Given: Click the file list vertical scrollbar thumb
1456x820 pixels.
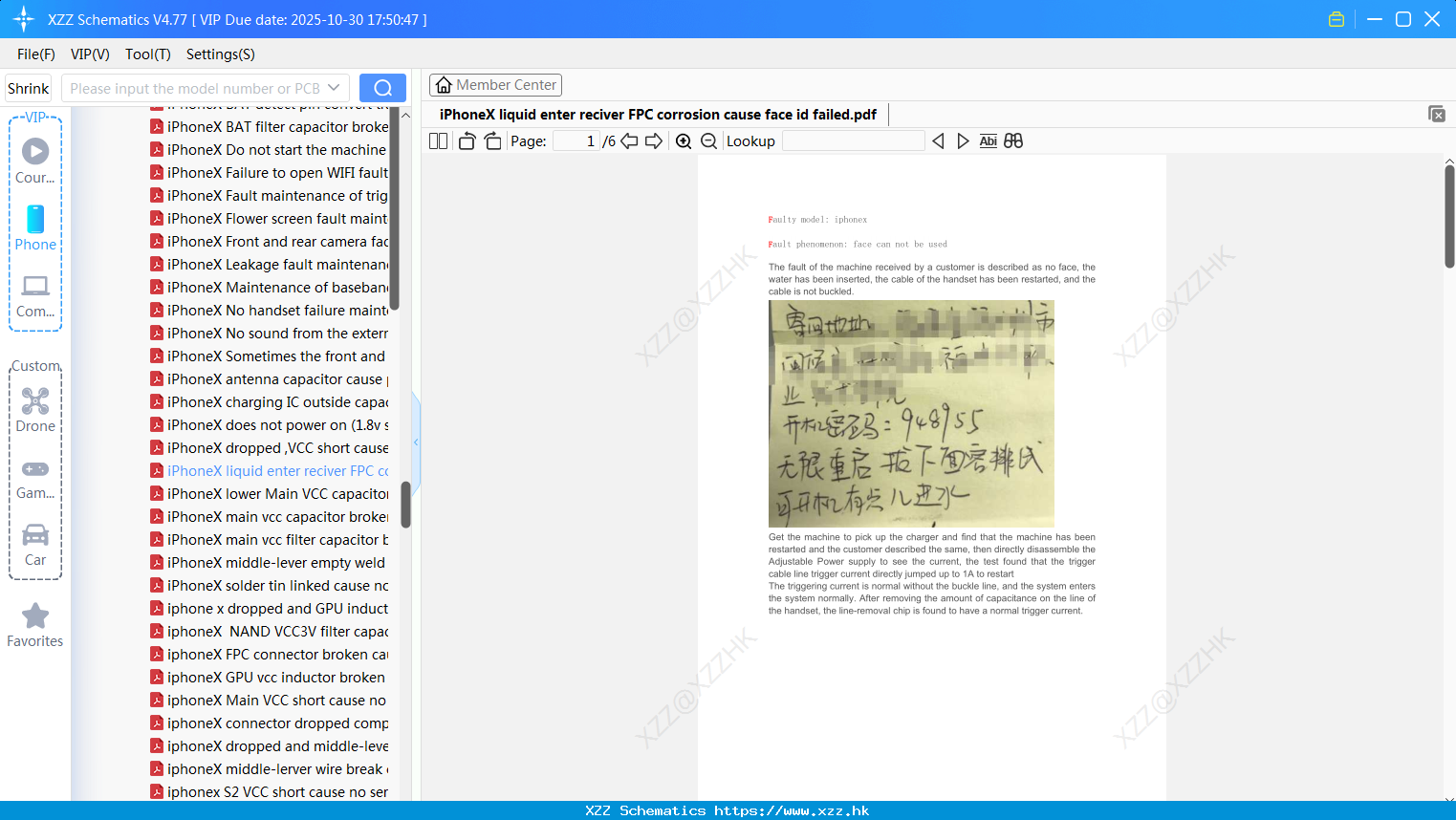Looking at the screenshot, I should click(405, 504).
